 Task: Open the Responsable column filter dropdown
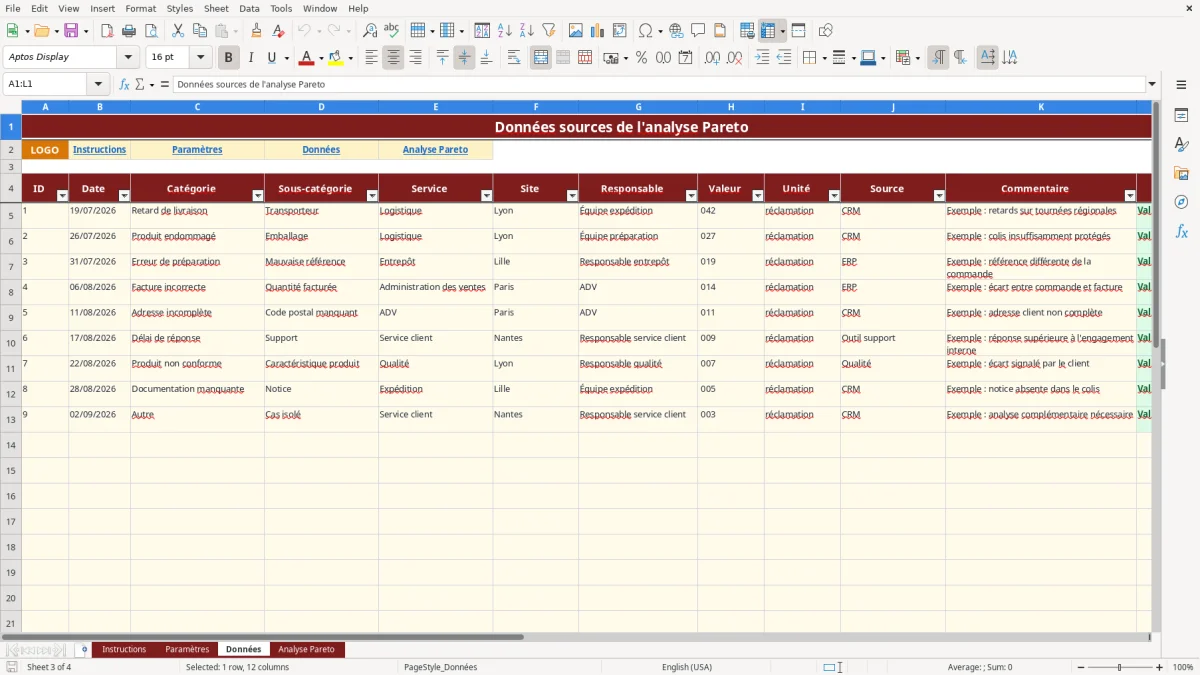click(x=691, y=196)
